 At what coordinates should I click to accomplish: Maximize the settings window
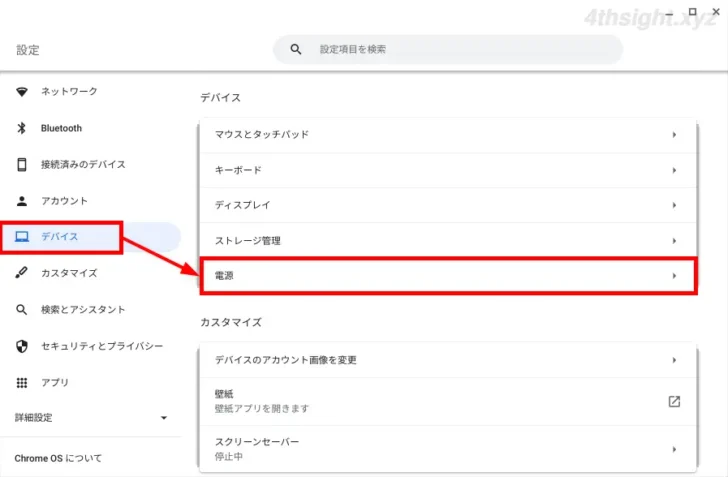coord(692,12)
